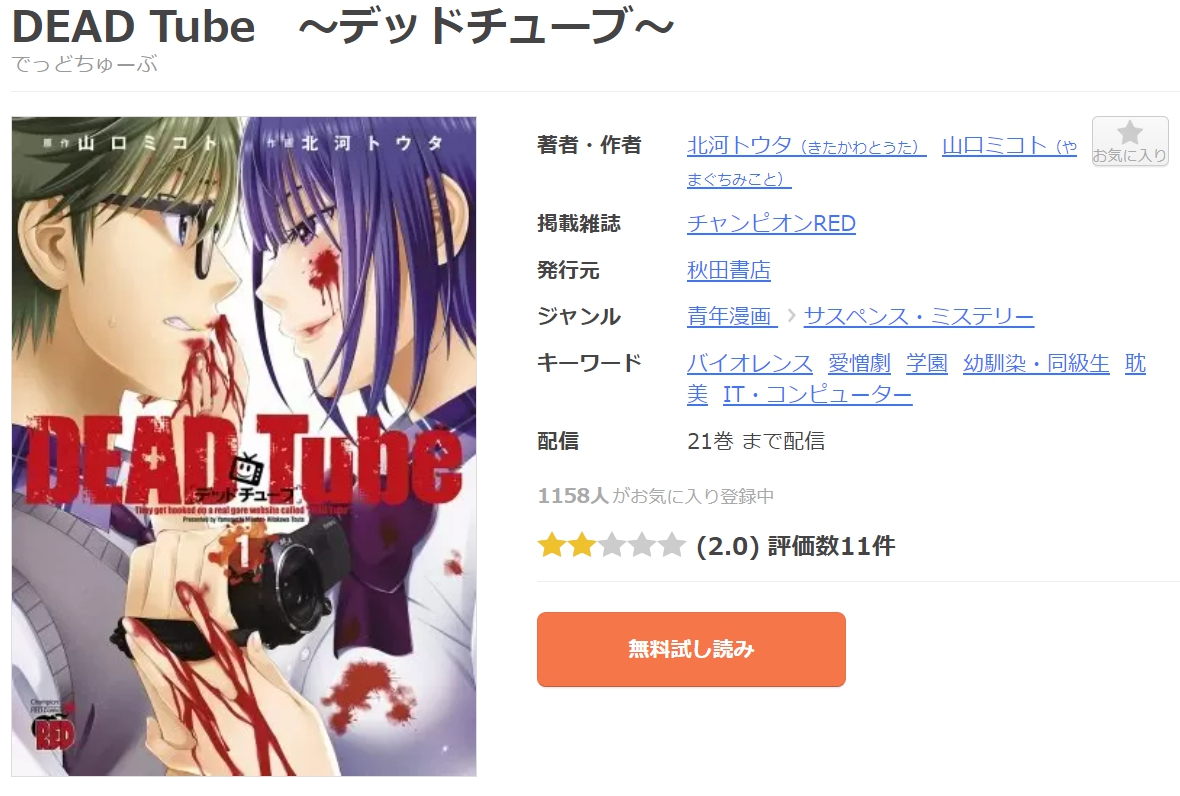This screenshot has height=796, width=1180.
Task: Click the 無料試し読み orange button
Action: click(x=691, y=649)
